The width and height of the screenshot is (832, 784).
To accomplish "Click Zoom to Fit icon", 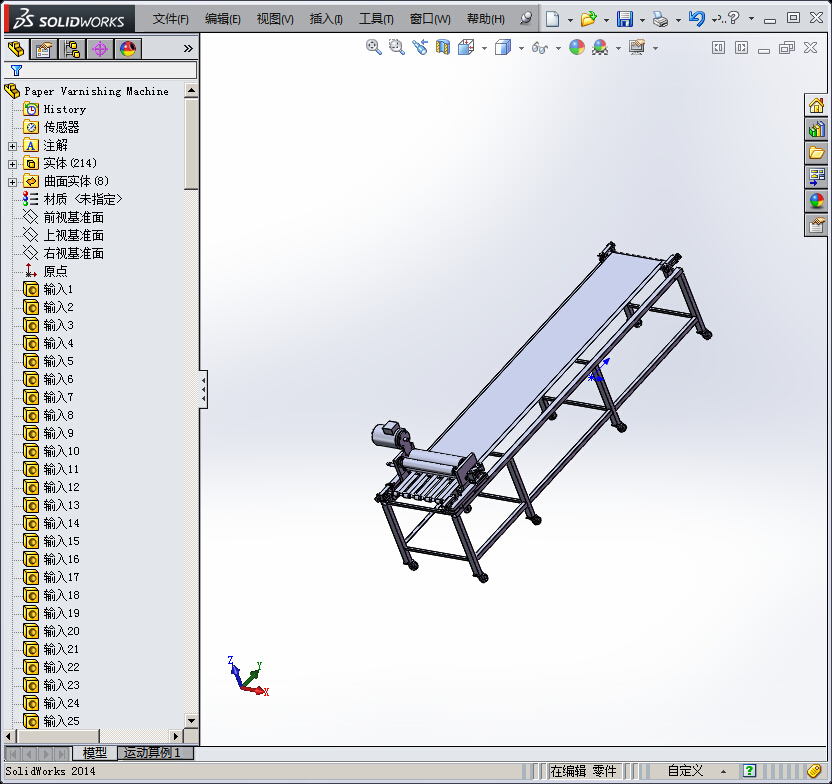I will tap(374, 47).
